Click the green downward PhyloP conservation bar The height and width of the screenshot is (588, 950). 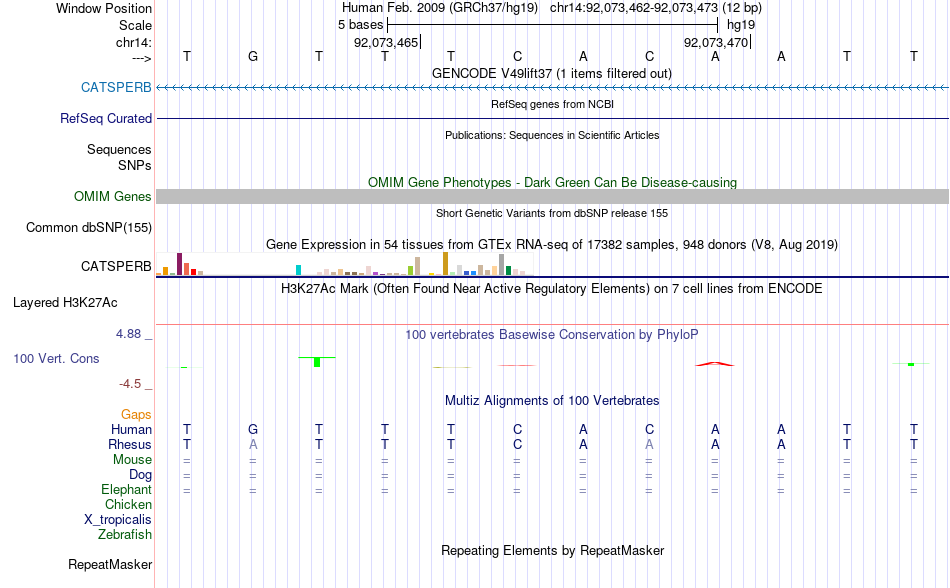coord(317,362)
